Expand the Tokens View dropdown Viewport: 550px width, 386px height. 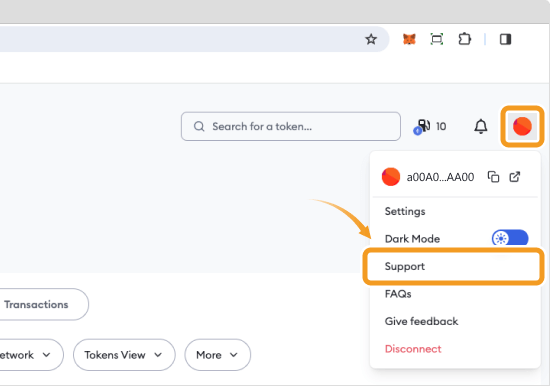[124, 355]
